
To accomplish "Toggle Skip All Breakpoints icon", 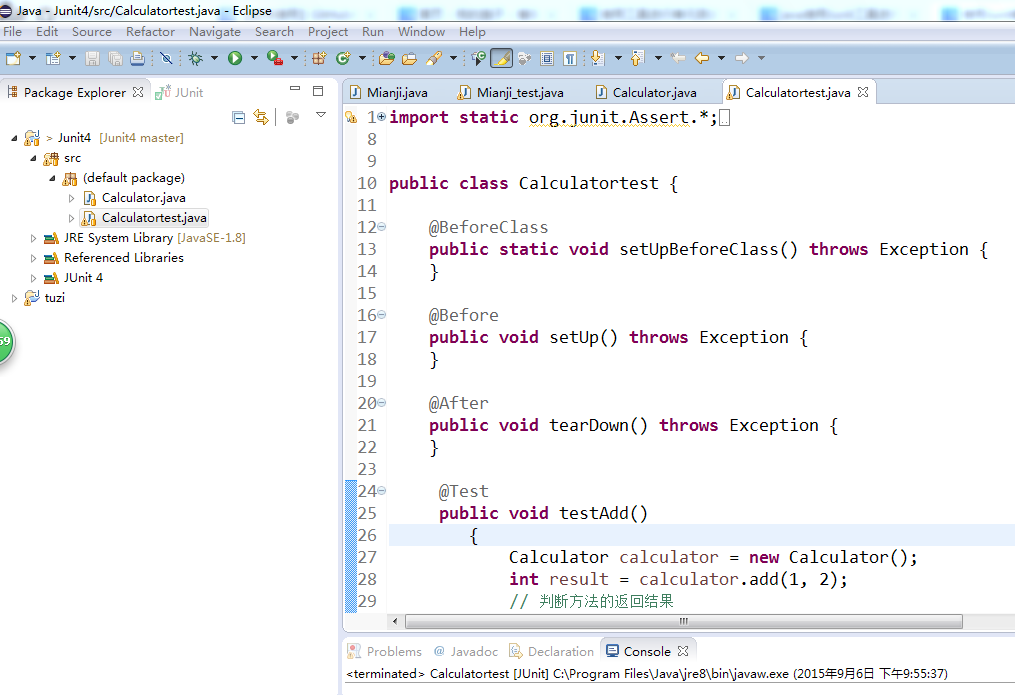I will pyautogui.click(x=166, y=58).
